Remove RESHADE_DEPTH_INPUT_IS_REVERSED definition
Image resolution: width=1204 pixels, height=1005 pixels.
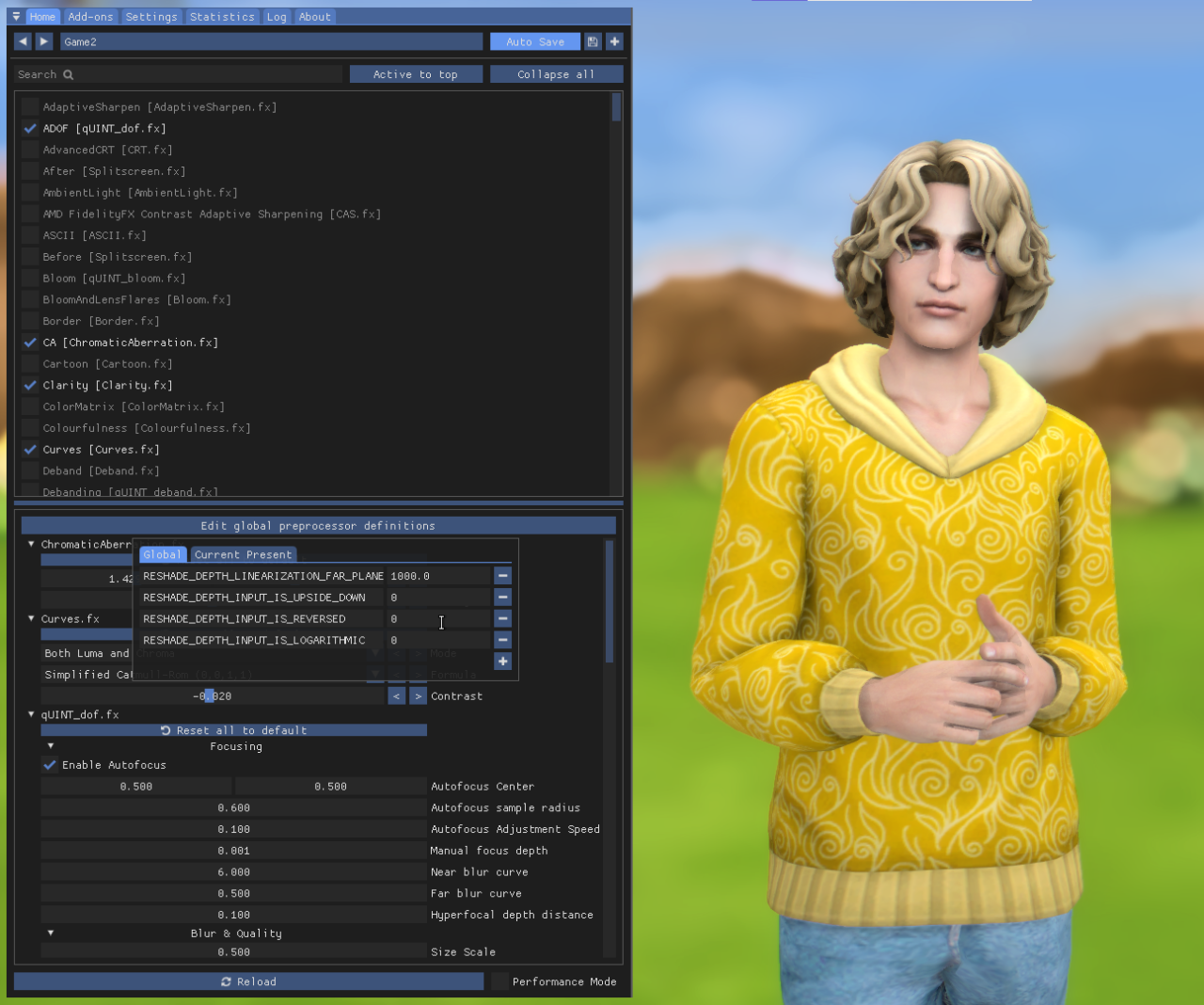(503, 618)
